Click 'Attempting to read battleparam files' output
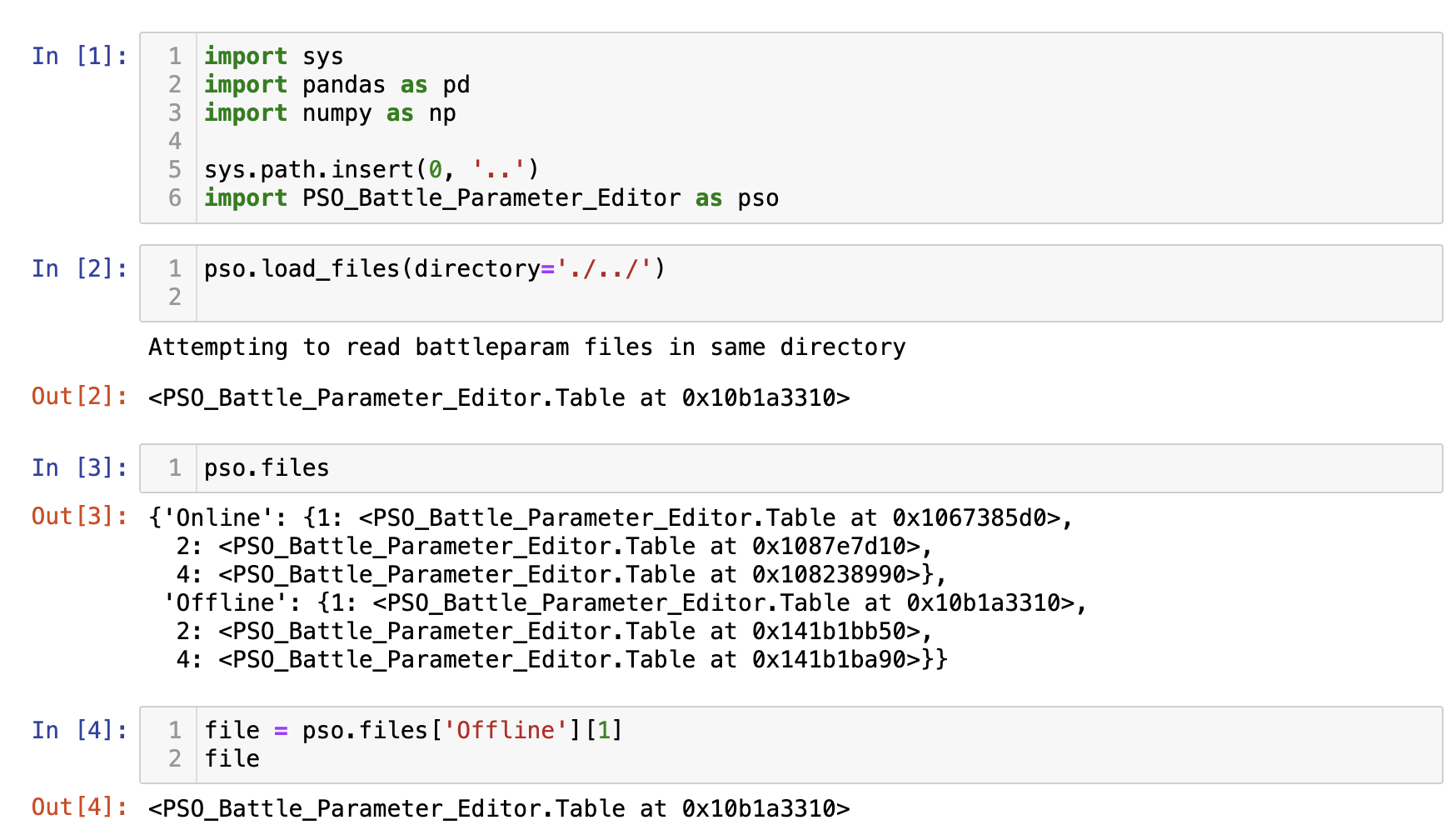The image size is (1456, 840). (527, 347)
